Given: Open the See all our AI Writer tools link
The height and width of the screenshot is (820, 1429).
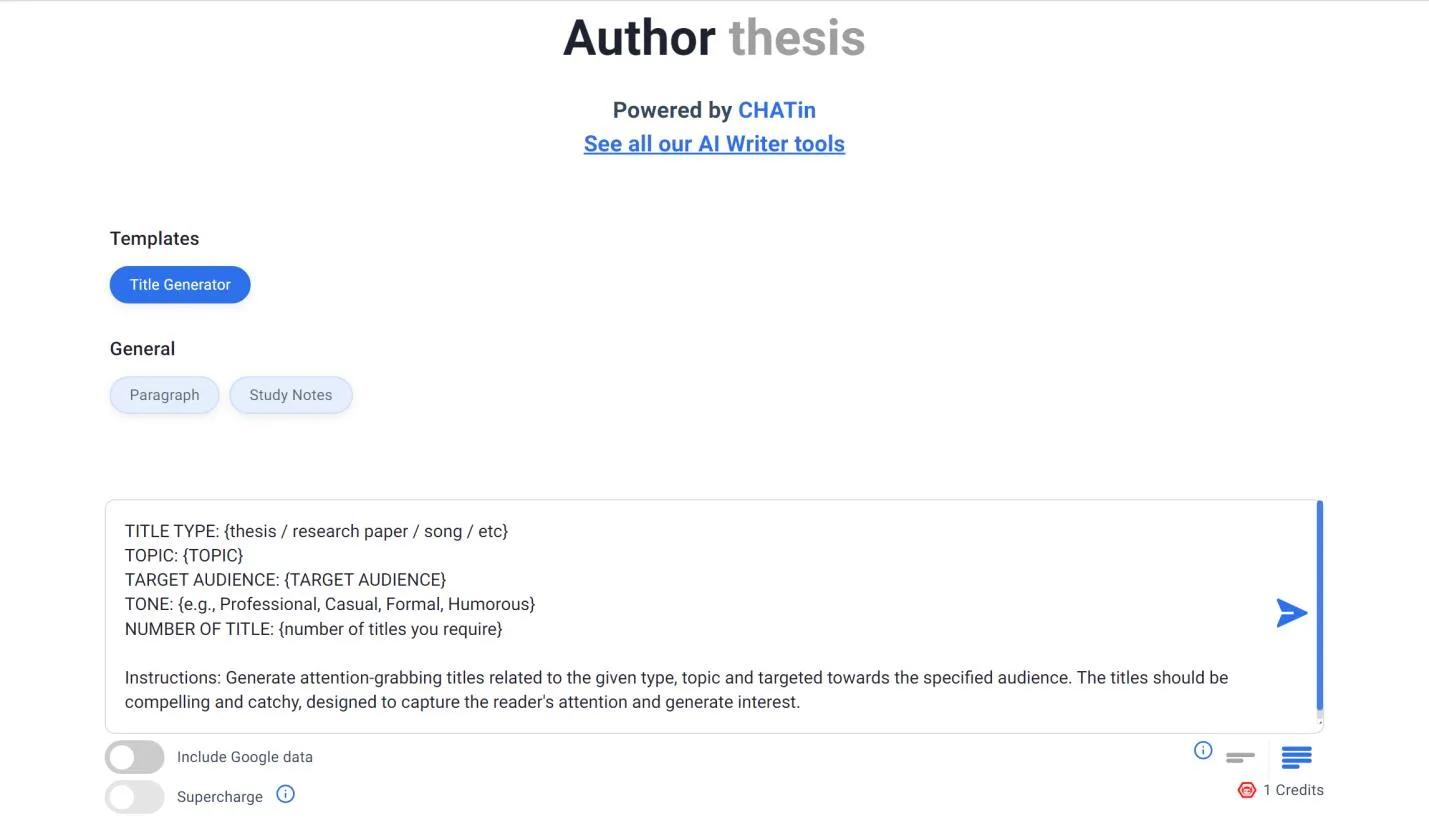Looking at the screenshot, I should coord(714,144).
